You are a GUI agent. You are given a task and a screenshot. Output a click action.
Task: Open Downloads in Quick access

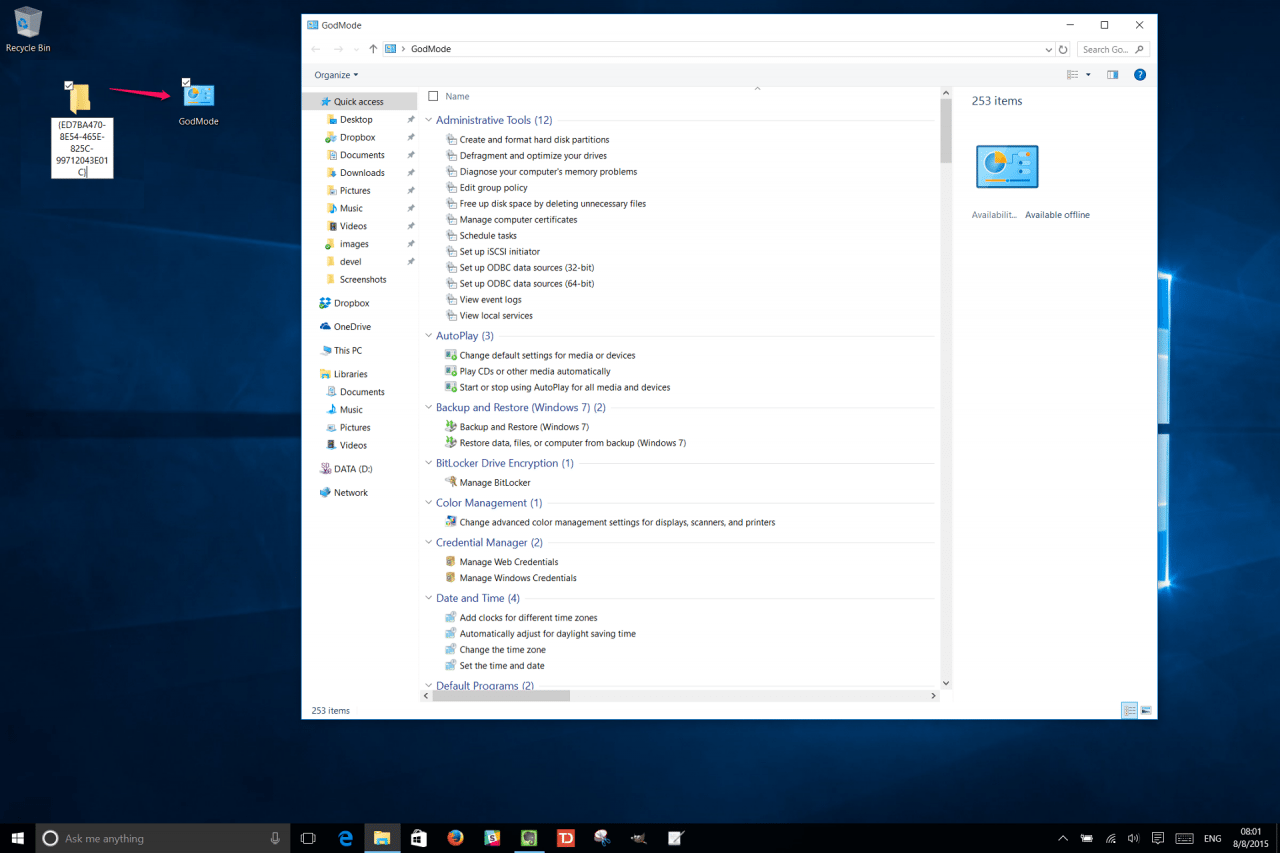pos(360,173)
